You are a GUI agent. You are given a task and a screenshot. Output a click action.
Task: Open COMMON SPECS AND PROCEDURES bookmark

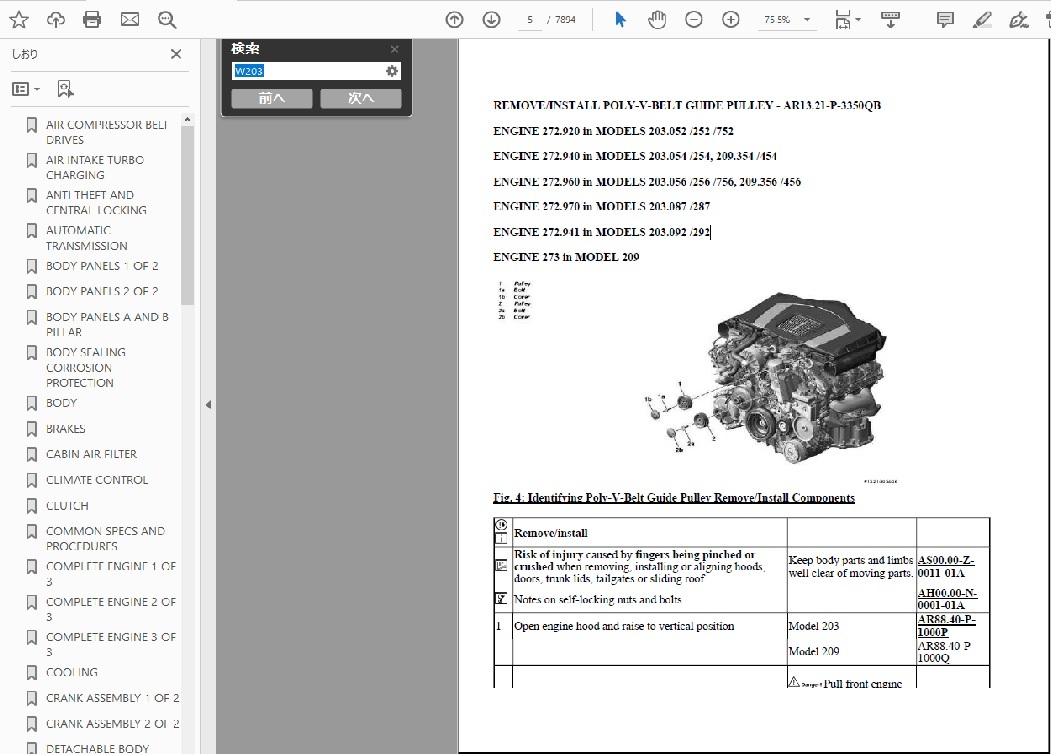coord(105,538)
